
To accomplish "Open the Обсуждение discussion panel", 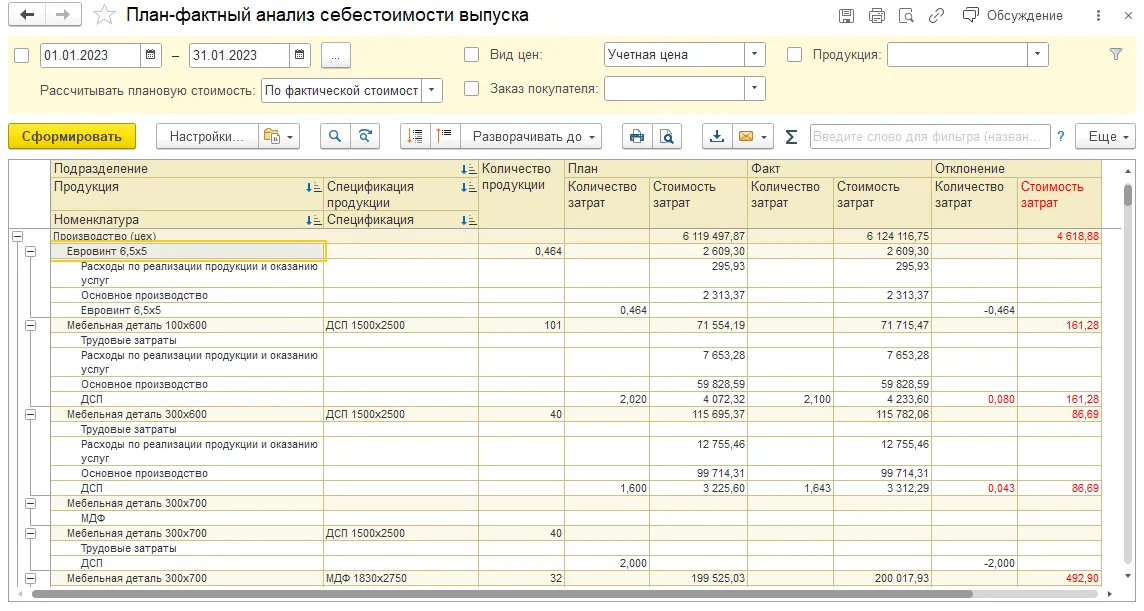I will point(1013,16).
